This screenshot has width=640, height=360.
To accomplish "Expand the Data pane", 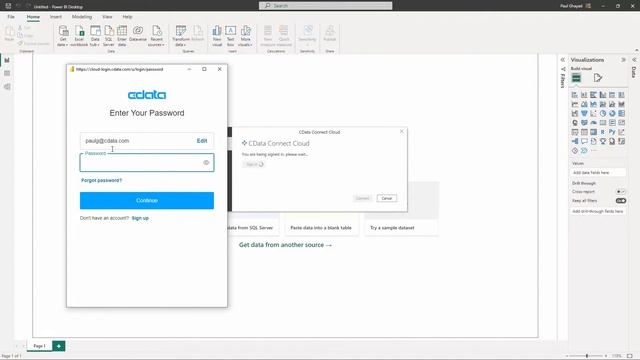I will (x=634, y=60).
